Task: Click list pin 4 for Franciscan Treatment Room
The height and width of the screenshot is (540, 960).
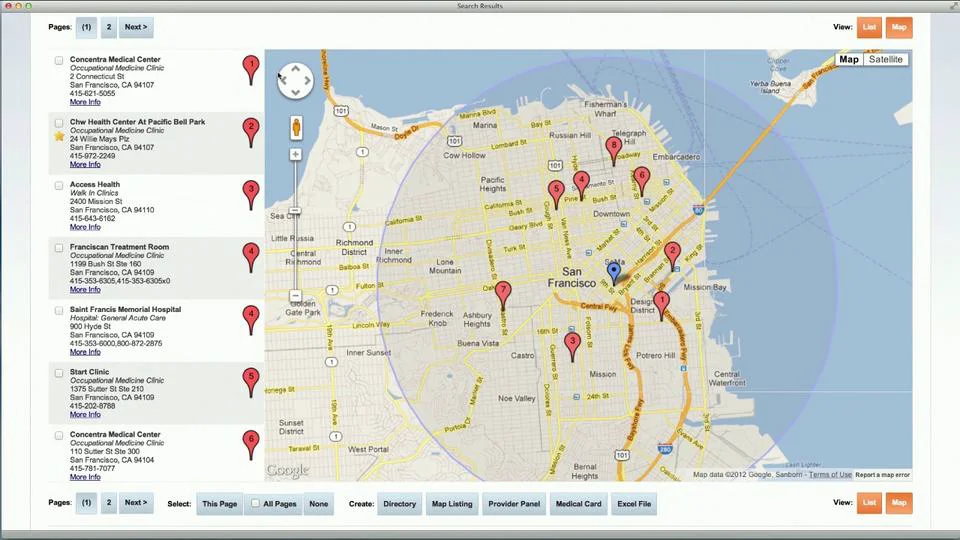Action: (x=250, y=257)
